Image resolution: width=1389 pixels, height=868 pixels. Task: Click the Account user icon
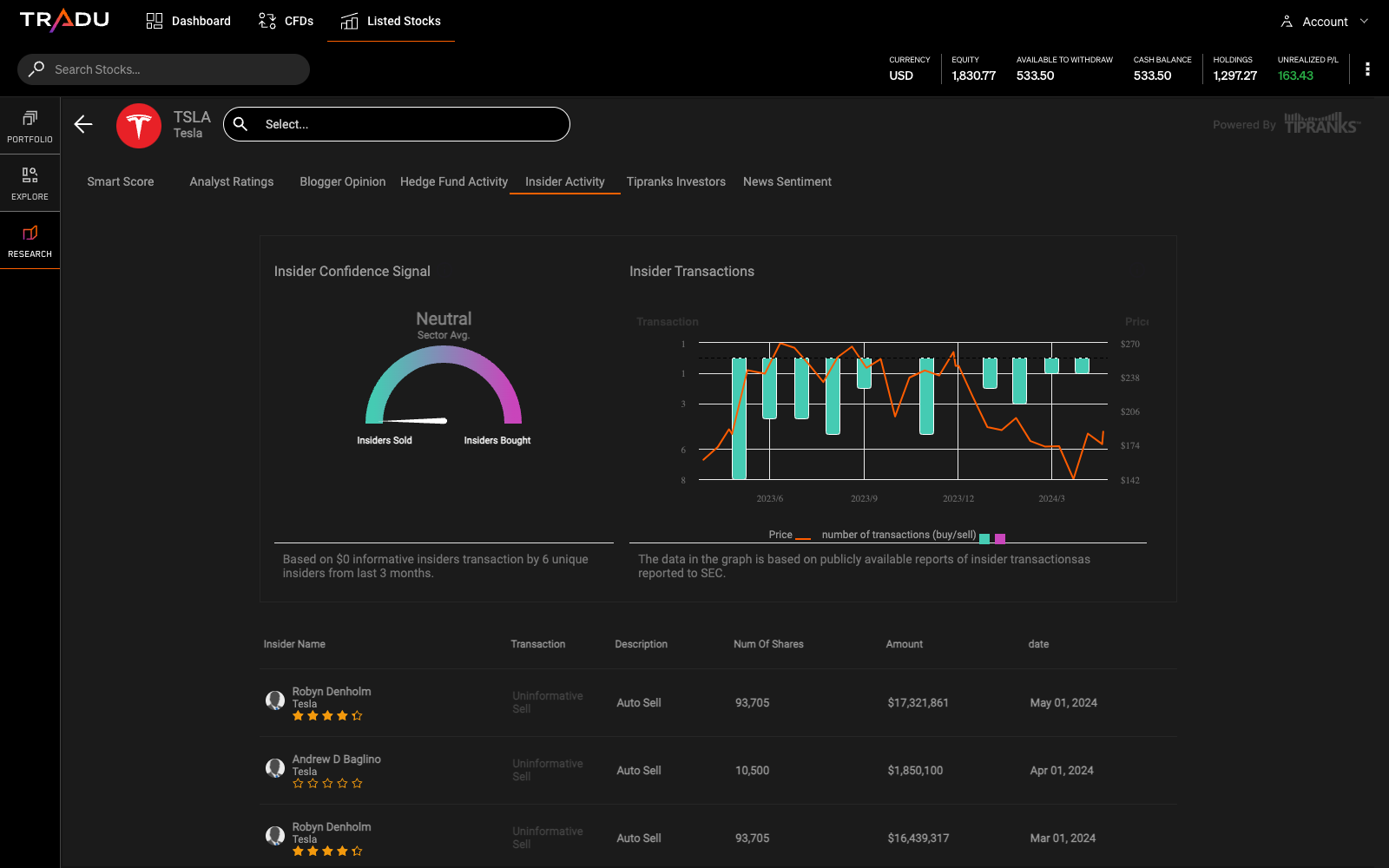(x=1287, y=22)
